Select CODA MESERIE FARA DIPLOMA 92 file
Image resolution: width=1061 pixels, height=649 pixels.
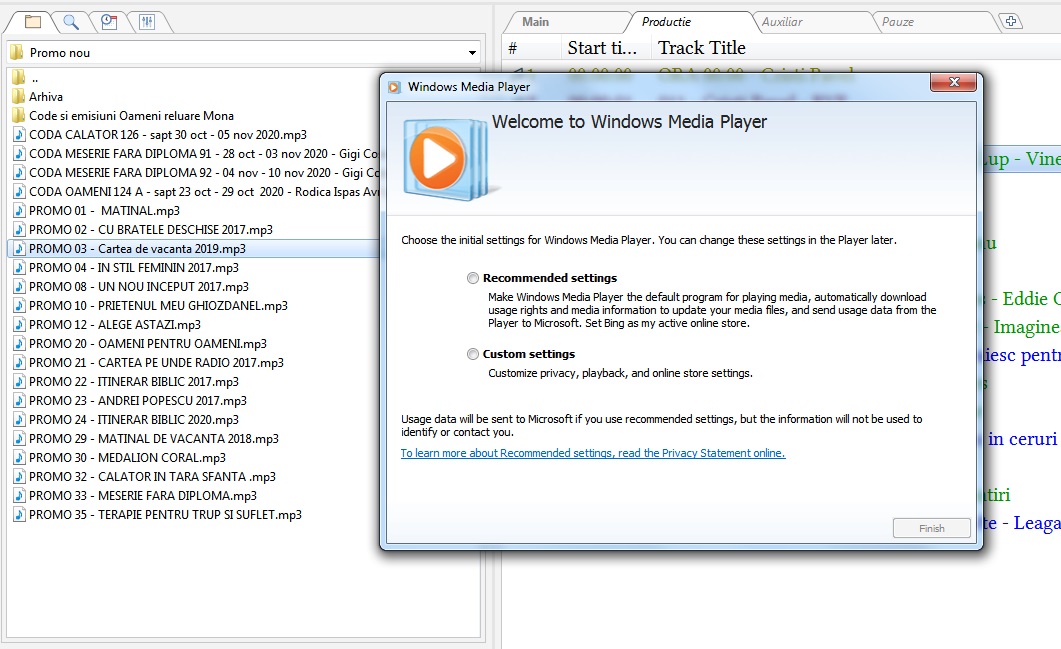(204, 173)
